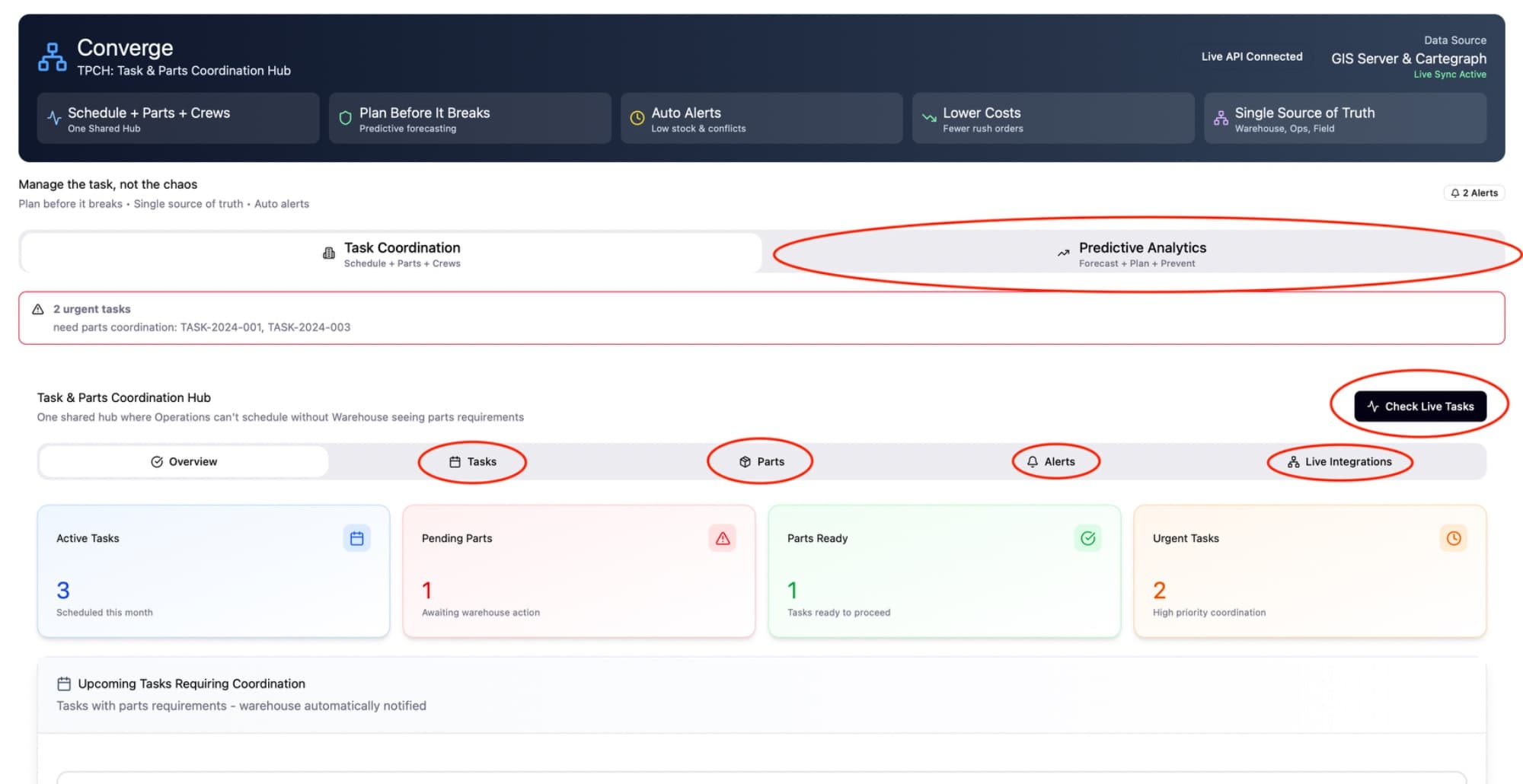Screen dimensions: 1523x784
Task: Click the TPCH: Task & Parts Coordination Hub subtitle
Action: coord(184,71)
